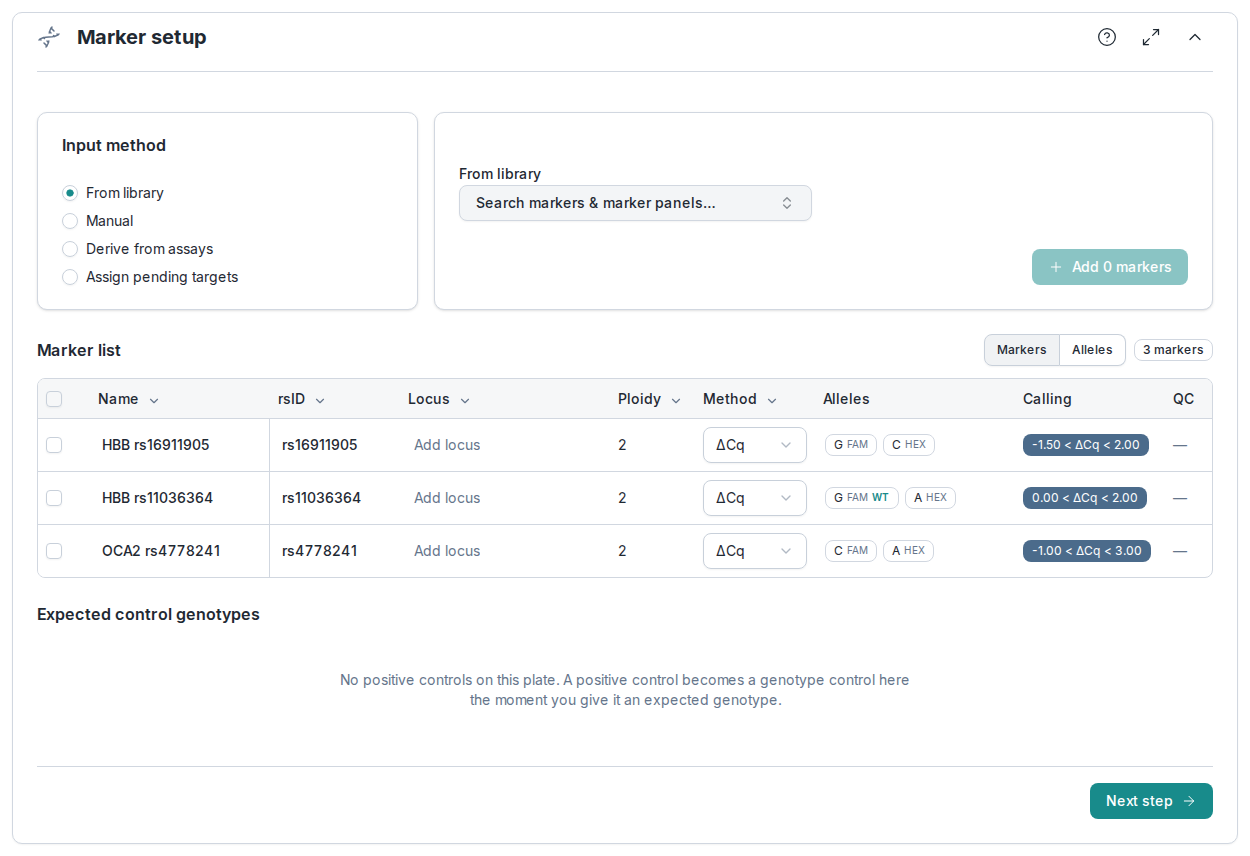This screenshot has height=856, width=1250.
Task: Click the -1.50 < ΔCq < 2.00 calling badge
Action: click(1086, 445)
